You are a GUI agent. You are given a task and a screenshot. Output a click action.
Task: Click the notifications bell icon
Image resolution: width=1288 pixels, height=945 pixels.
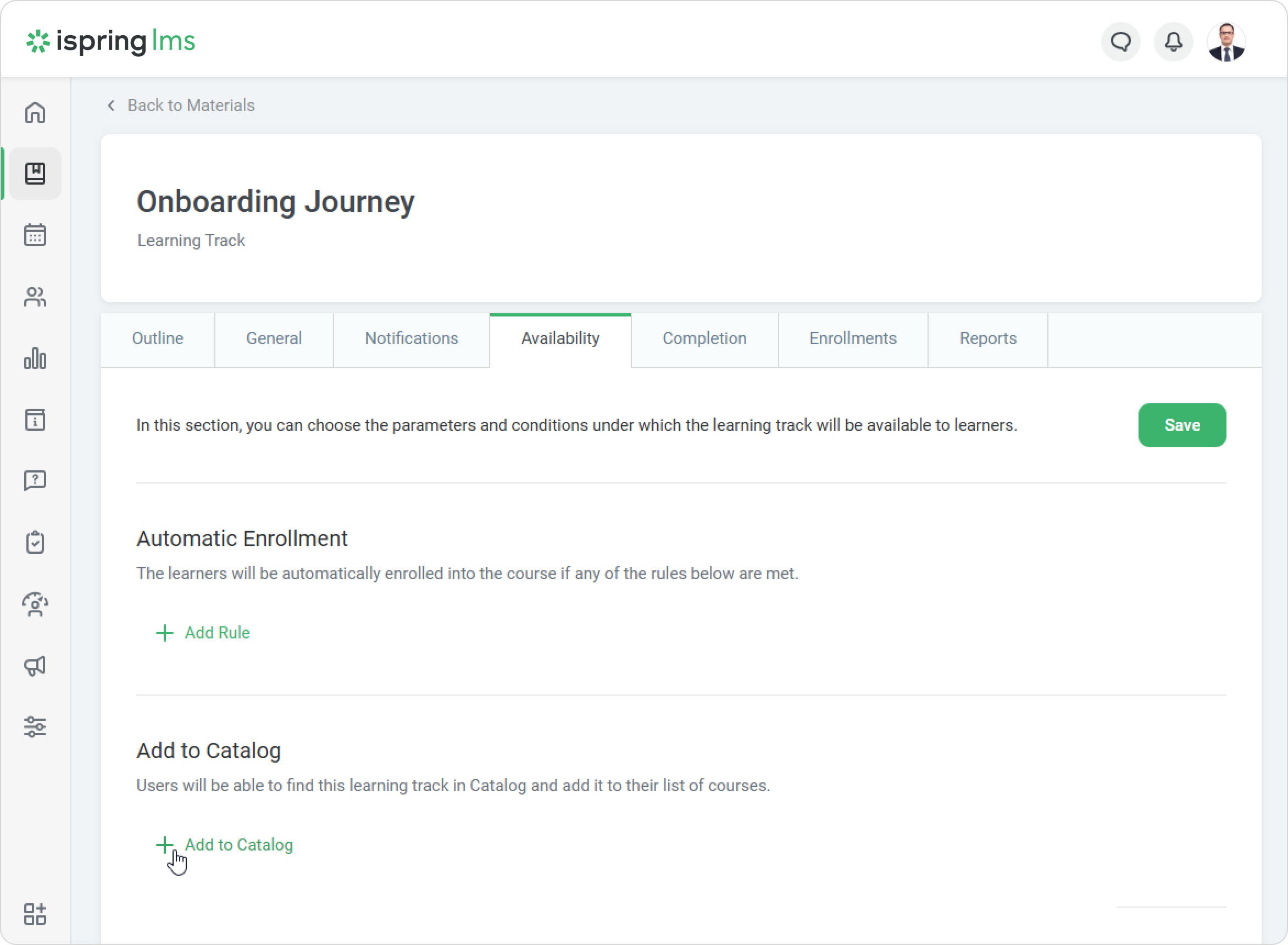click(x=1174, y=42)
